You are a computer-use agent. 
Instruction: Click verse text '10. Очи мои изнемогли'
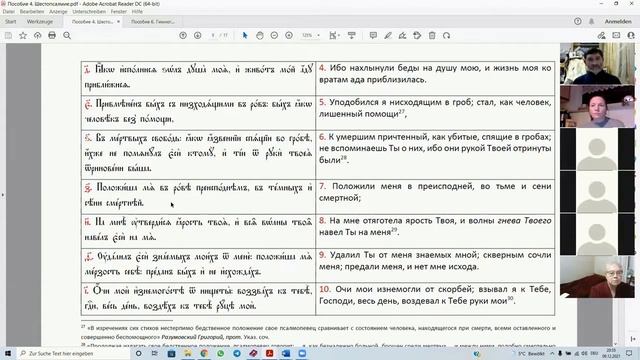tap(435, 295)
